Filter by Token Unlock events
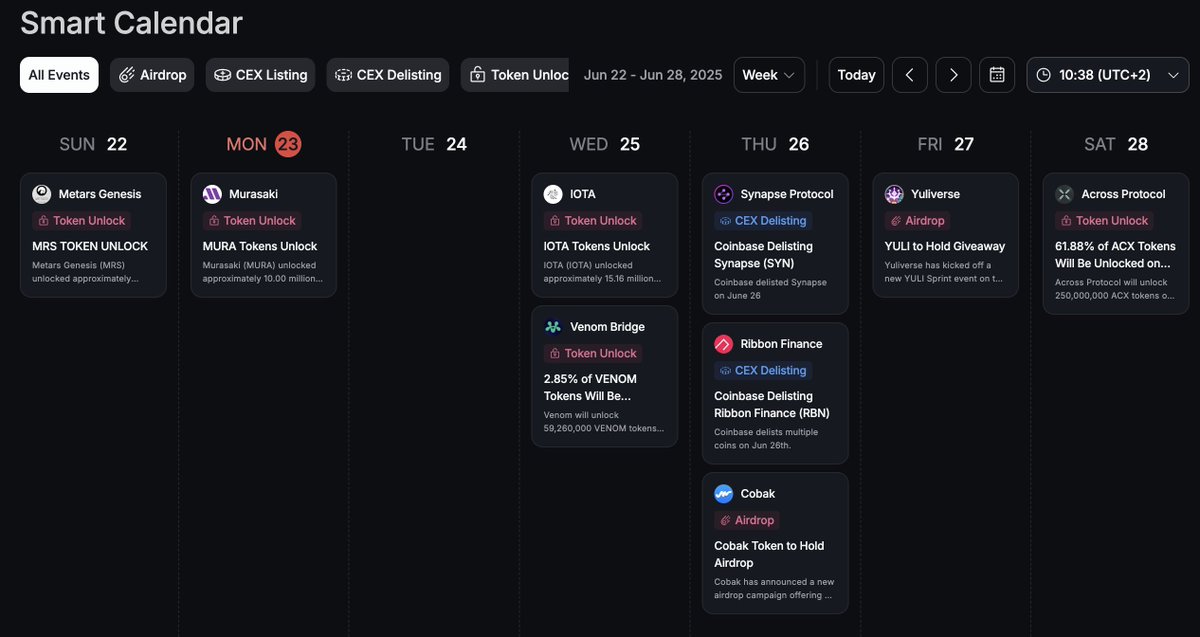The width and height of the screenshot is (1200, 637). click(515, 75)
